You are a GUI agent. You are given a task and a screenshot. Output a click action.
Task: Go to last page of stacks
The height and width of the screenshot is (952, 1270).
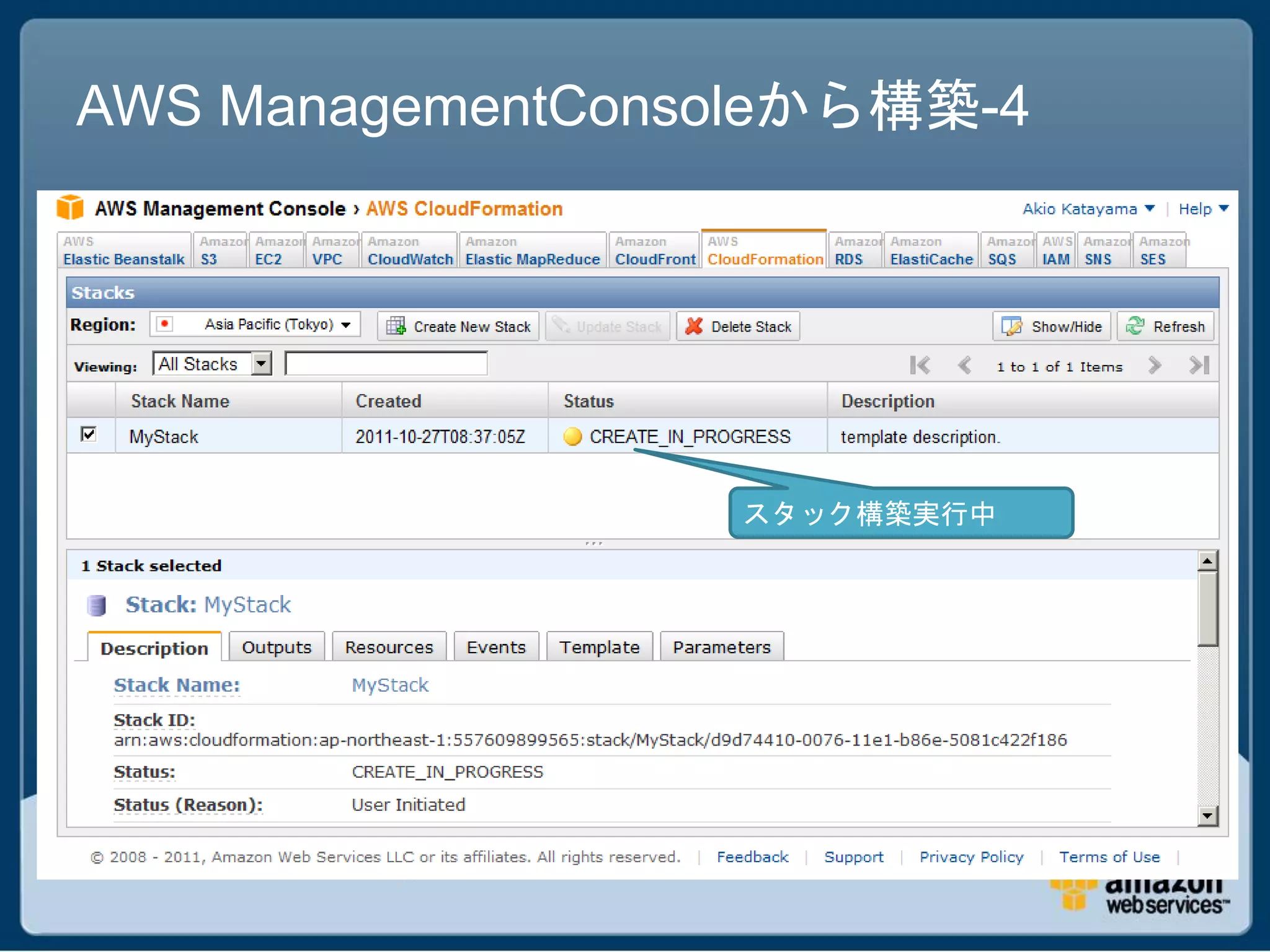click(1199, 366)
